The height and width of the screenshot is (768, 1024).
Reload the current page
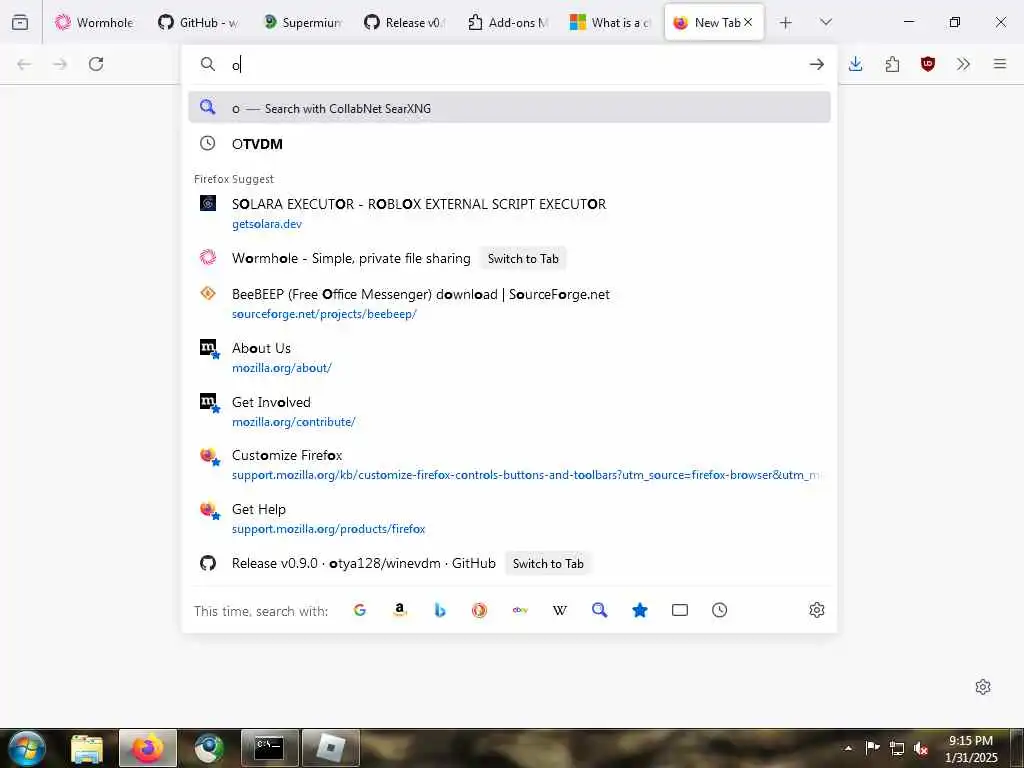click(96, 64)
